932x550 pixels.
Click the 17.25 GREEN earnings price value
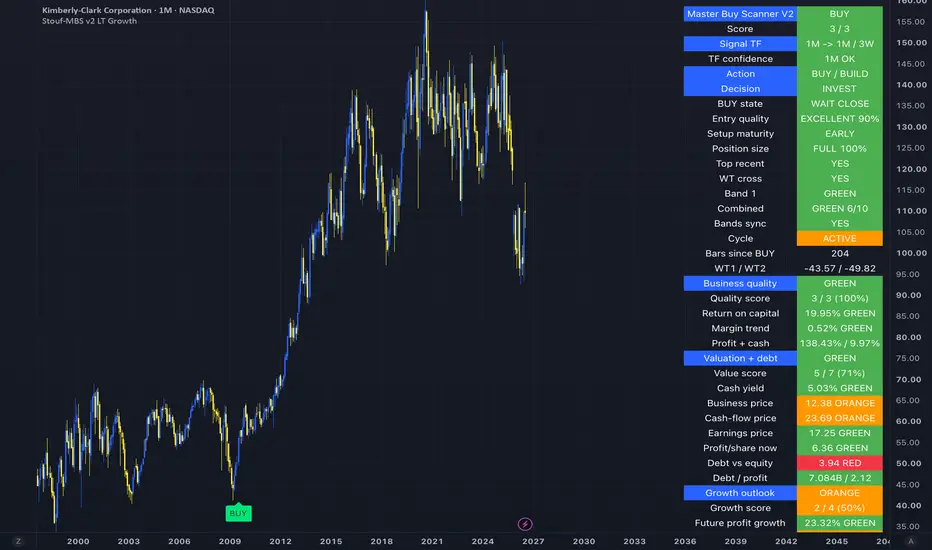839,433
